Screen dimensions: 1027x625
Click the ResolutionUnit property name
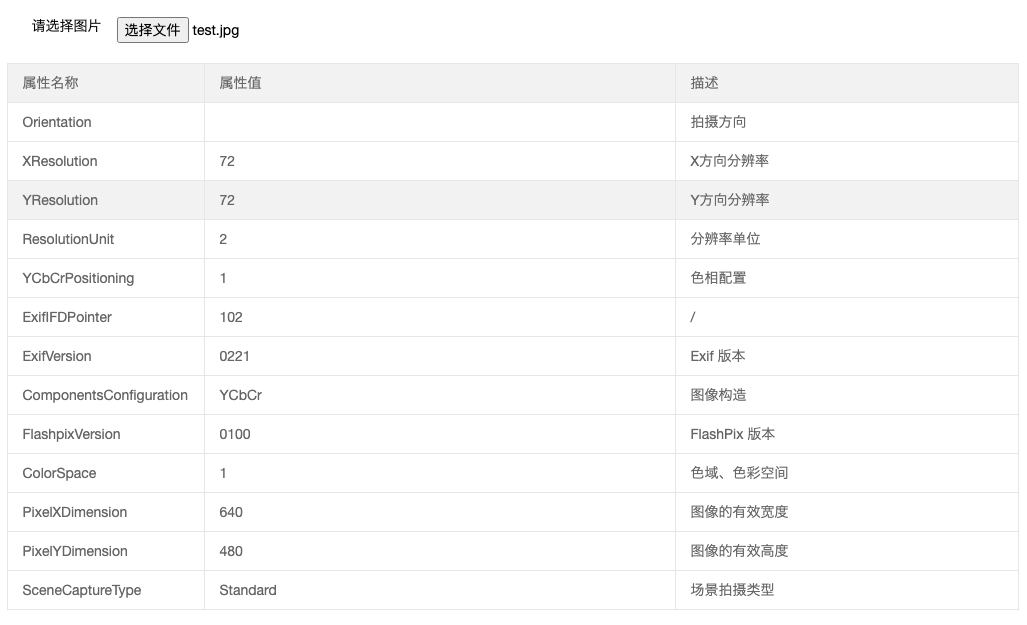(x=68, y=239)
